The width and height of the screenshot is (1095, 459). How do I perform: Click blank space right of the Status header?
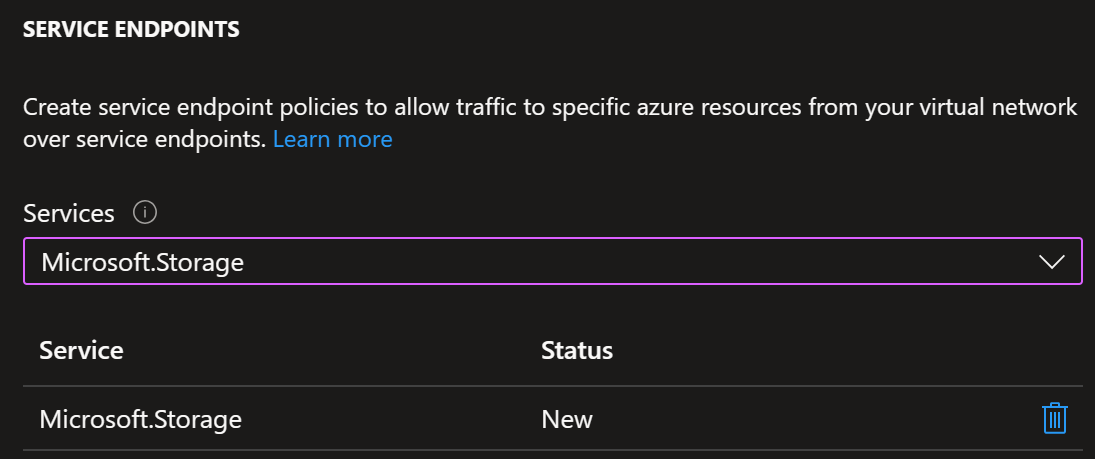point(838,350)
